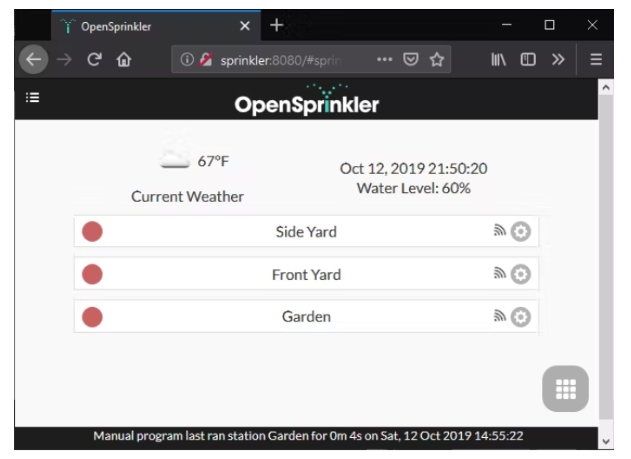Click Side Yard remote station signal icon
This screenshot has width=631, height=459.
(x=499, y=230)
